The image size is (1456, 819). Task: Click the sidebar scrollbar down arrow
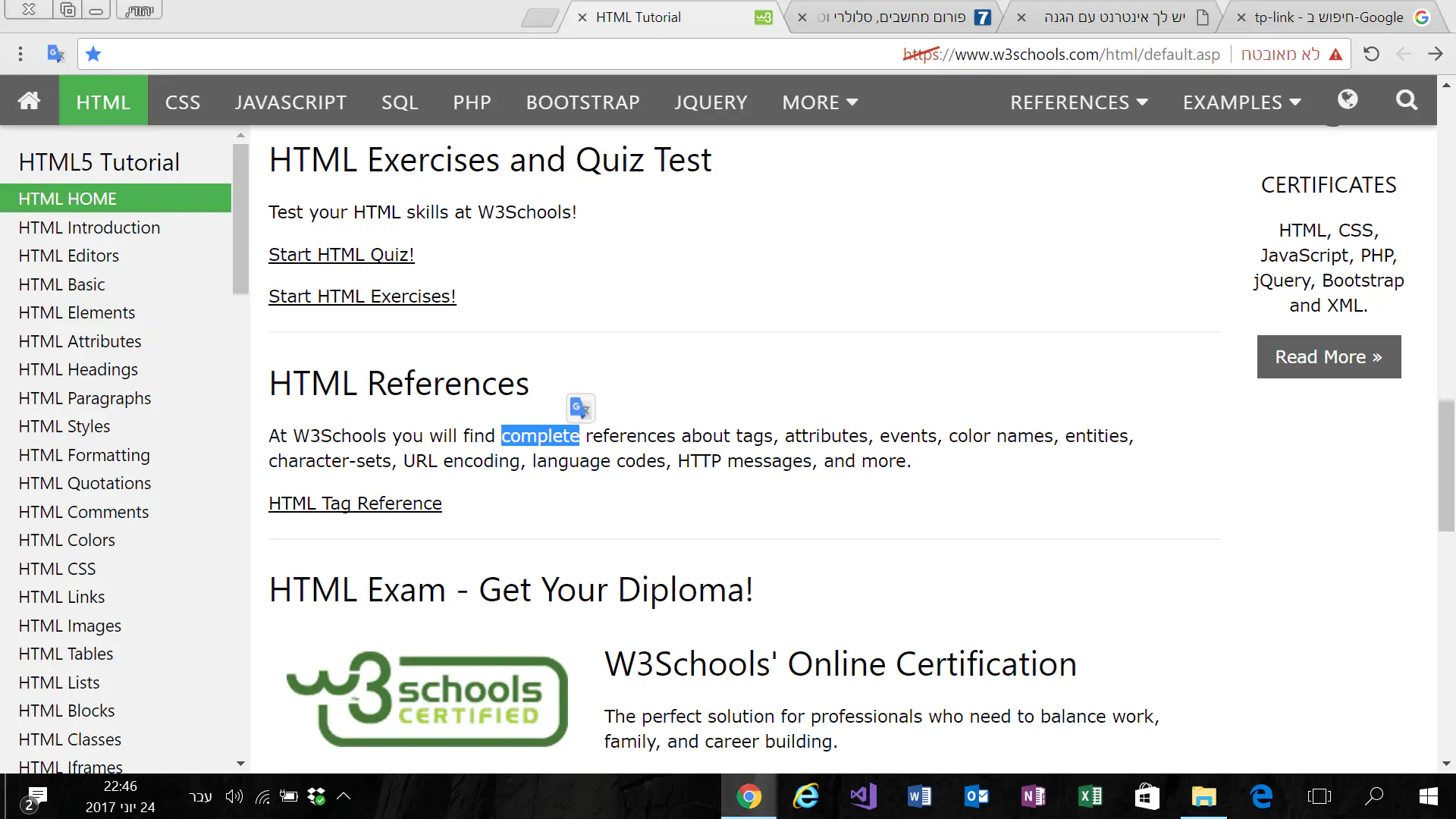240,764
